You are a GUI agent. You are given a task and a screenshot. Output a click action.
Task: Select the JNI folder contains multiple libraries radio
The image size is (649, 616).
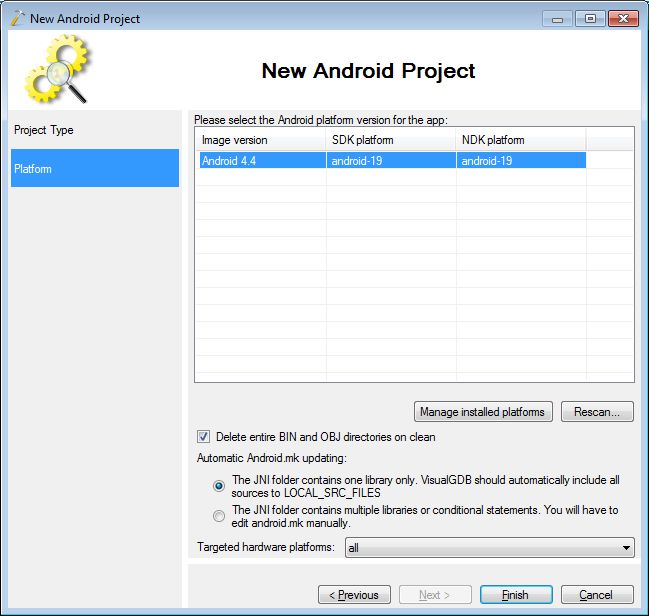click(219, 516)
